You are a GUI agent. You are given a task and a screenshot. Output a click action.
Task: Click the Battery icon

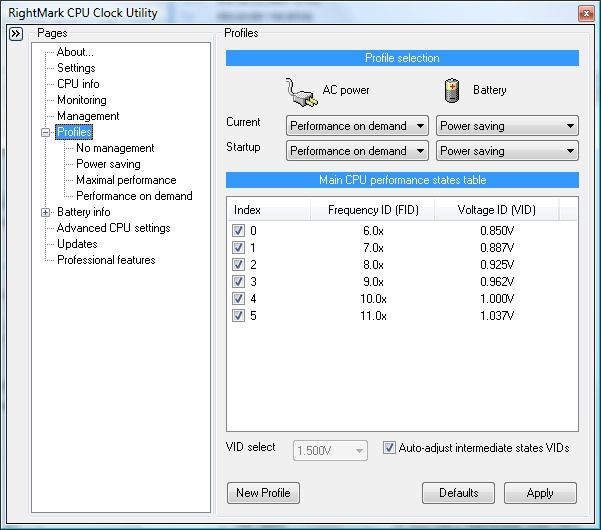(x=452, y=90)
